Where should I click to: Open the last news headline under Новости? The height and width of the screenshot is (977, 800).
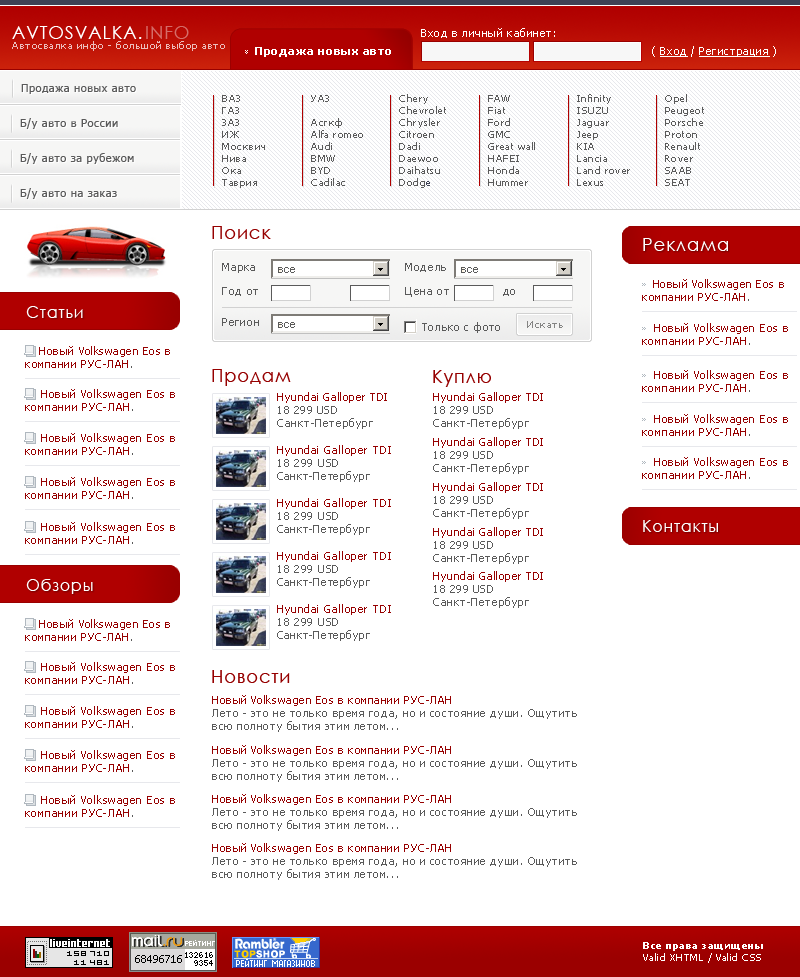click(x=331, y=848)
